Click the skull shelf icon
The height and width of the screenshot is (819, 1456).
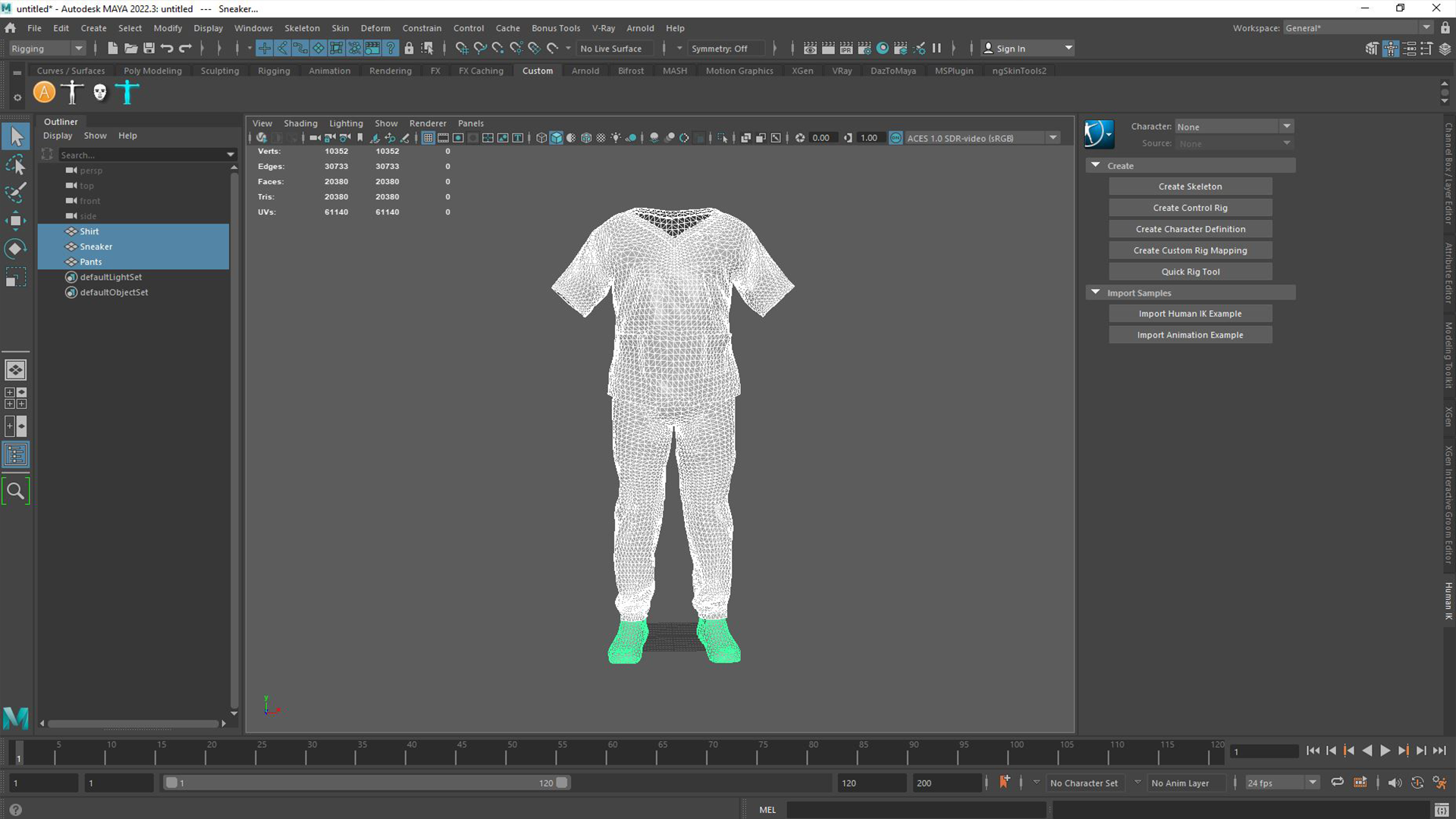pyautogui.click(x=100, y=93)
